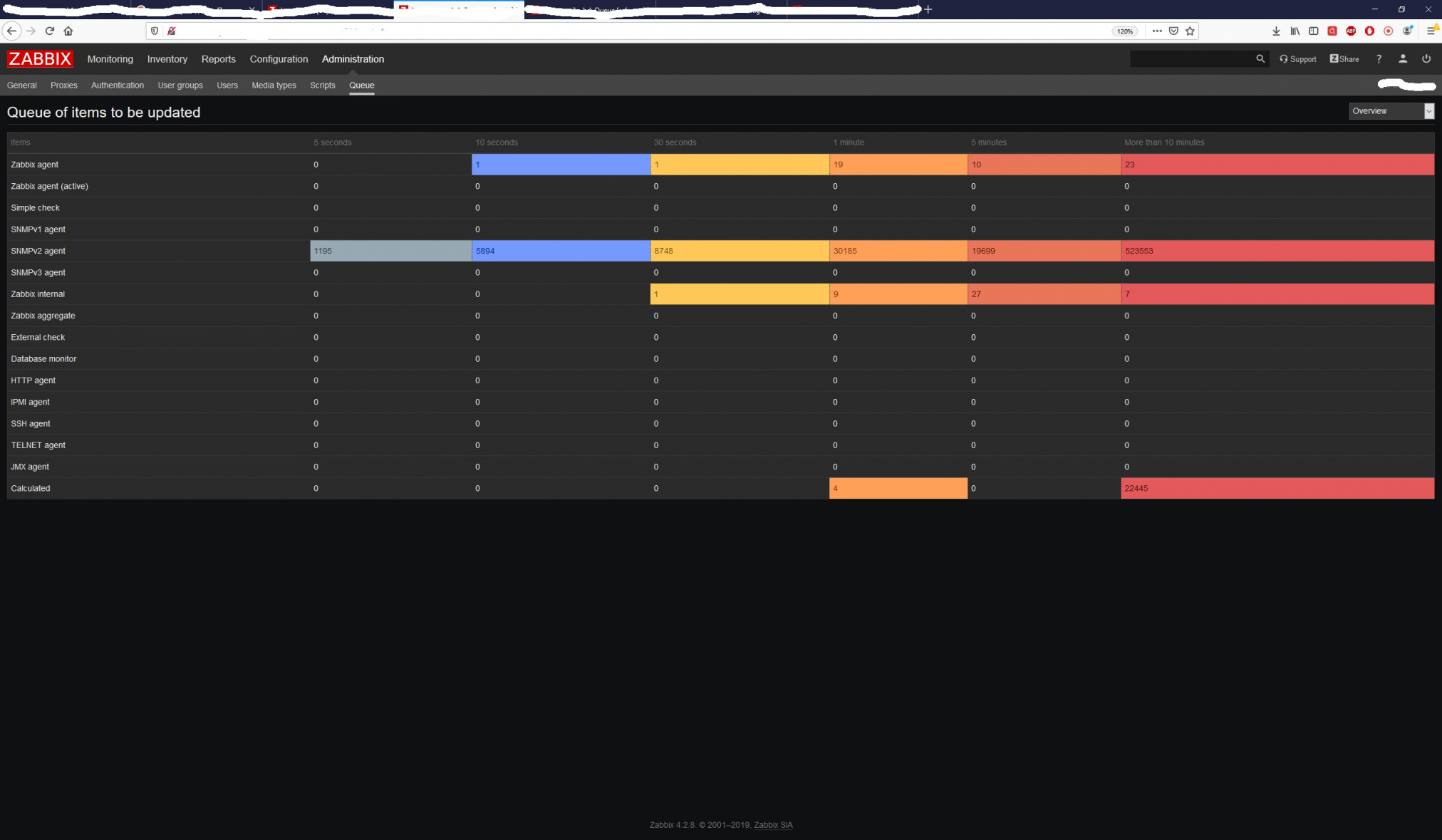
Task: Open the Zabbix Share link
Action: [1344, 59]
